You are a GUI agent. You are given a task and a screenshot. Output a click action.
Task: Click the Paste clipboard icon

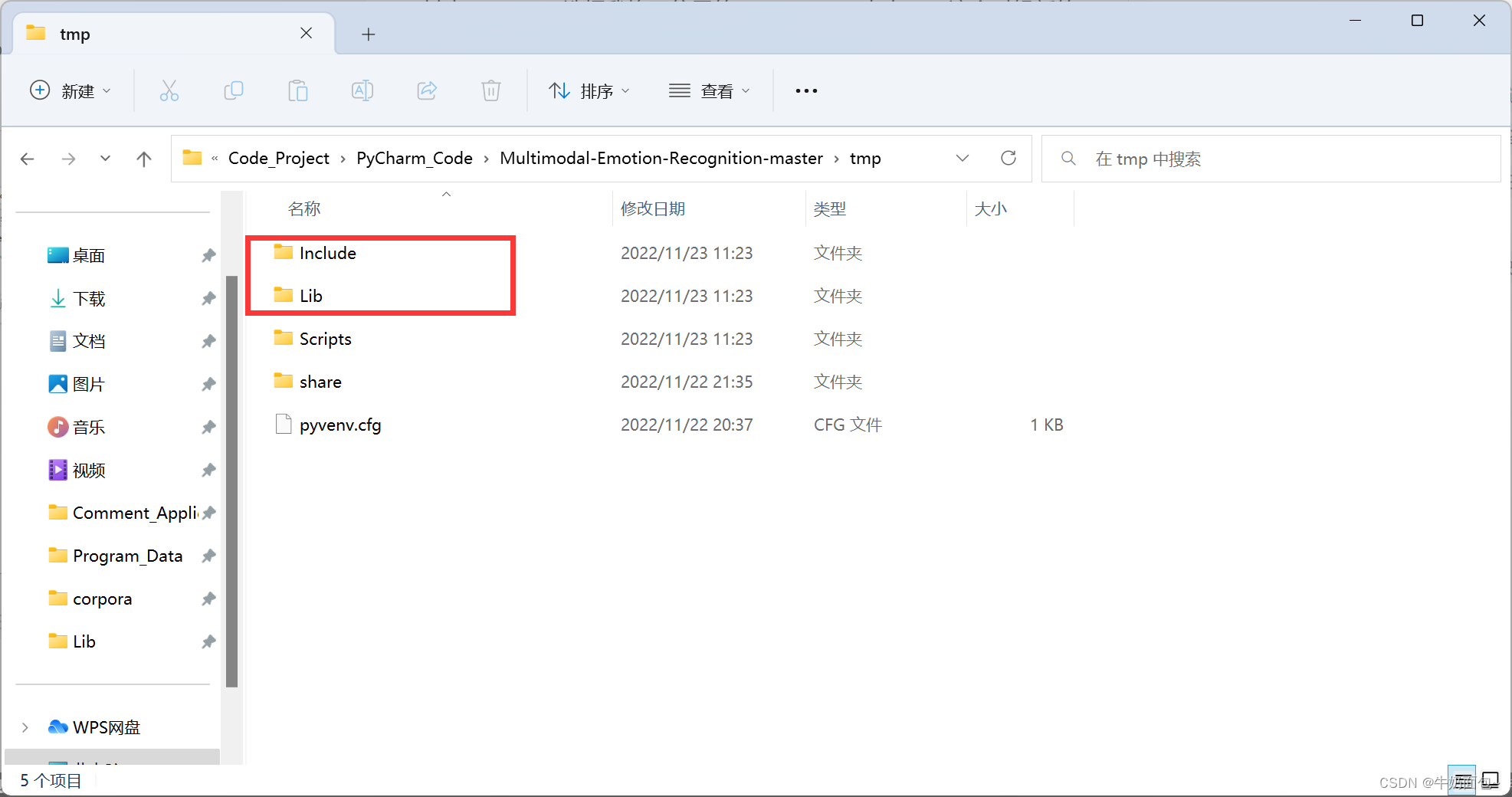point(298,90)
